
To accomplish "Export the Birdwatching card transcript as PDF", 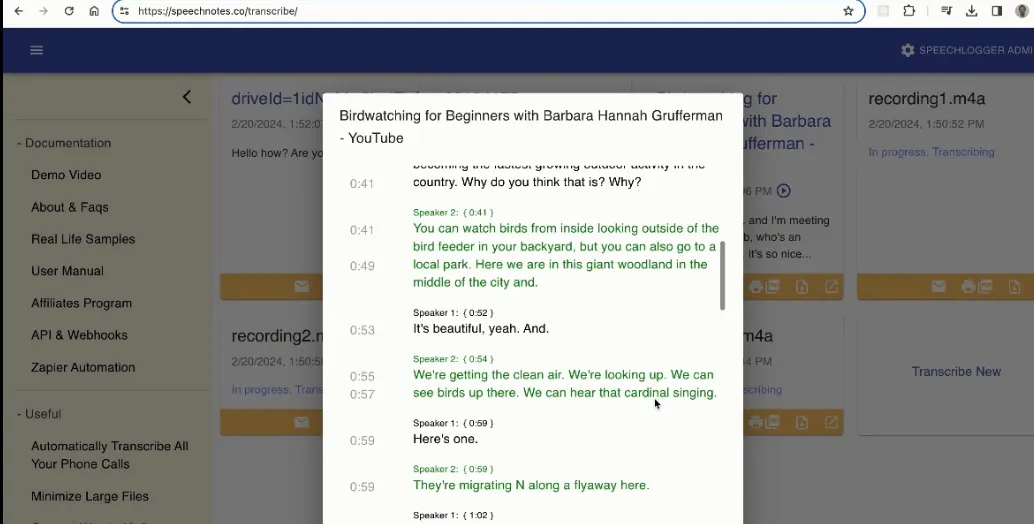I will 772,287.
